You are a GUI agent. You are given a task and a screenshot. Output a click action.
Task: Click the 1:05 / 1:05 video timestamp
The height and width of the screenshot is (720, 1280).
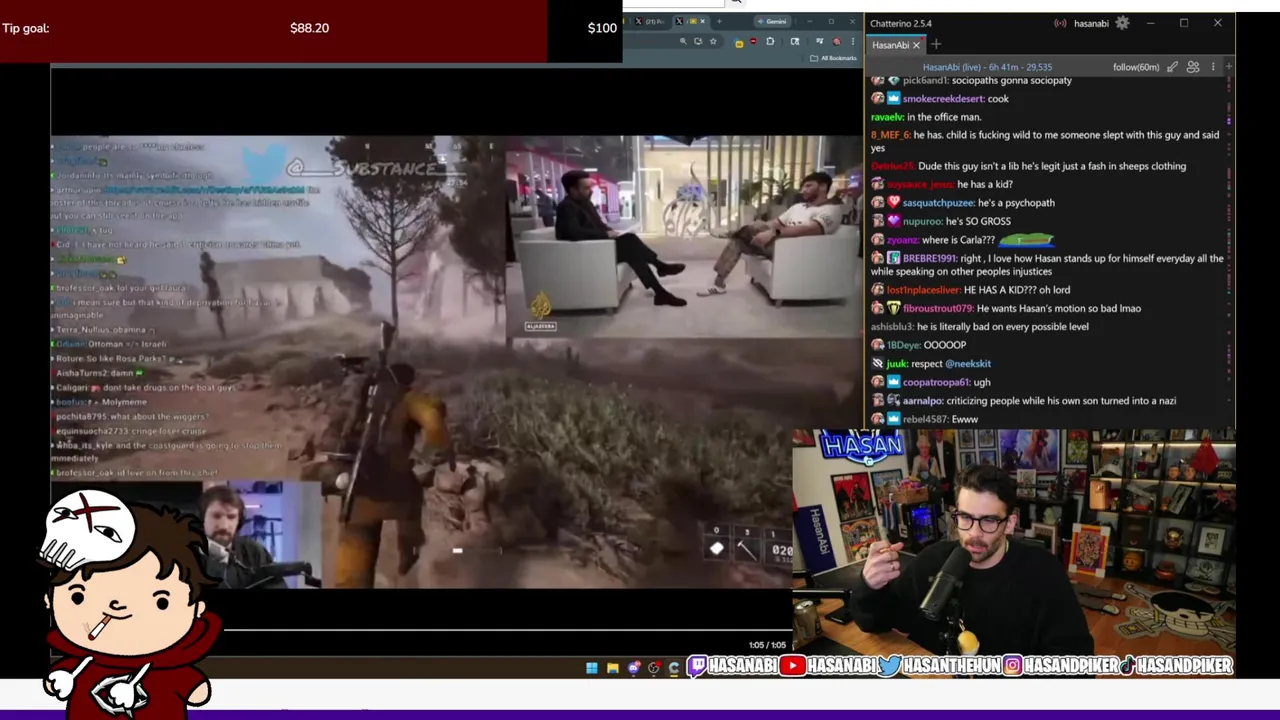[767, 645]
